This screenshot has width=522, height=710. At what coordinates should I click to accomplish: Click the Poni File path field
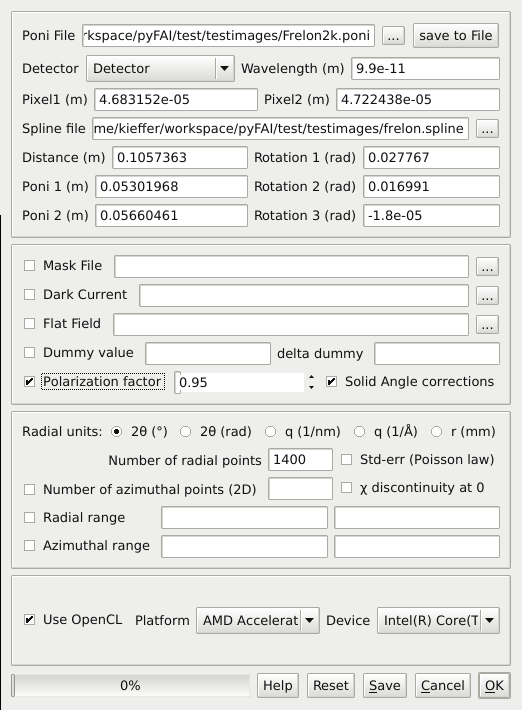[229, 35]
